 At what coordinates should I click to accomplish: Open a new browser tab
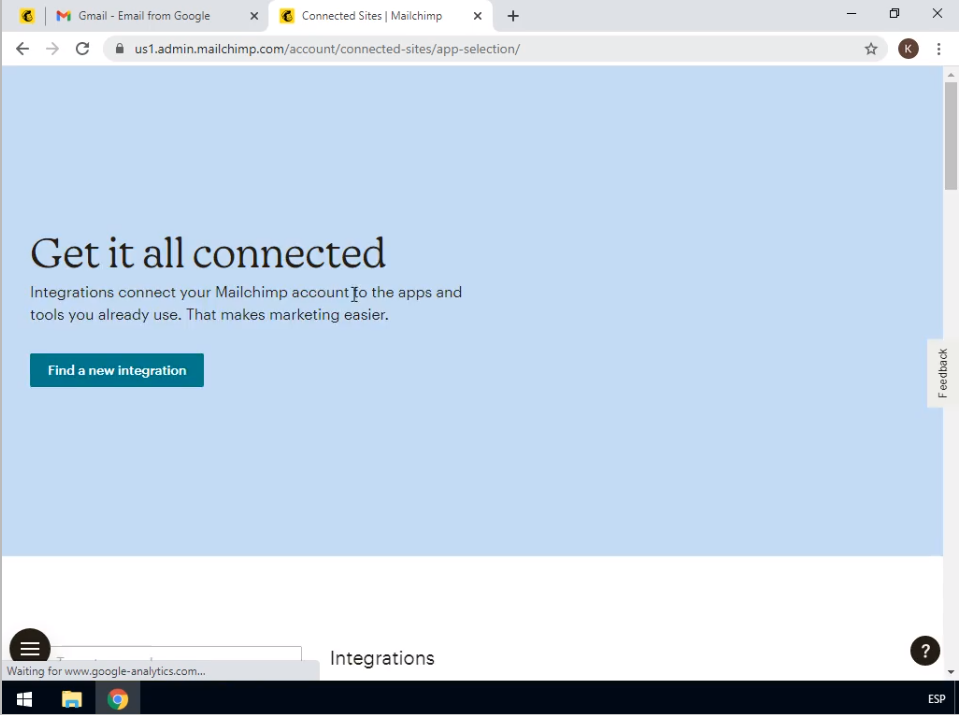pos(513,16)
